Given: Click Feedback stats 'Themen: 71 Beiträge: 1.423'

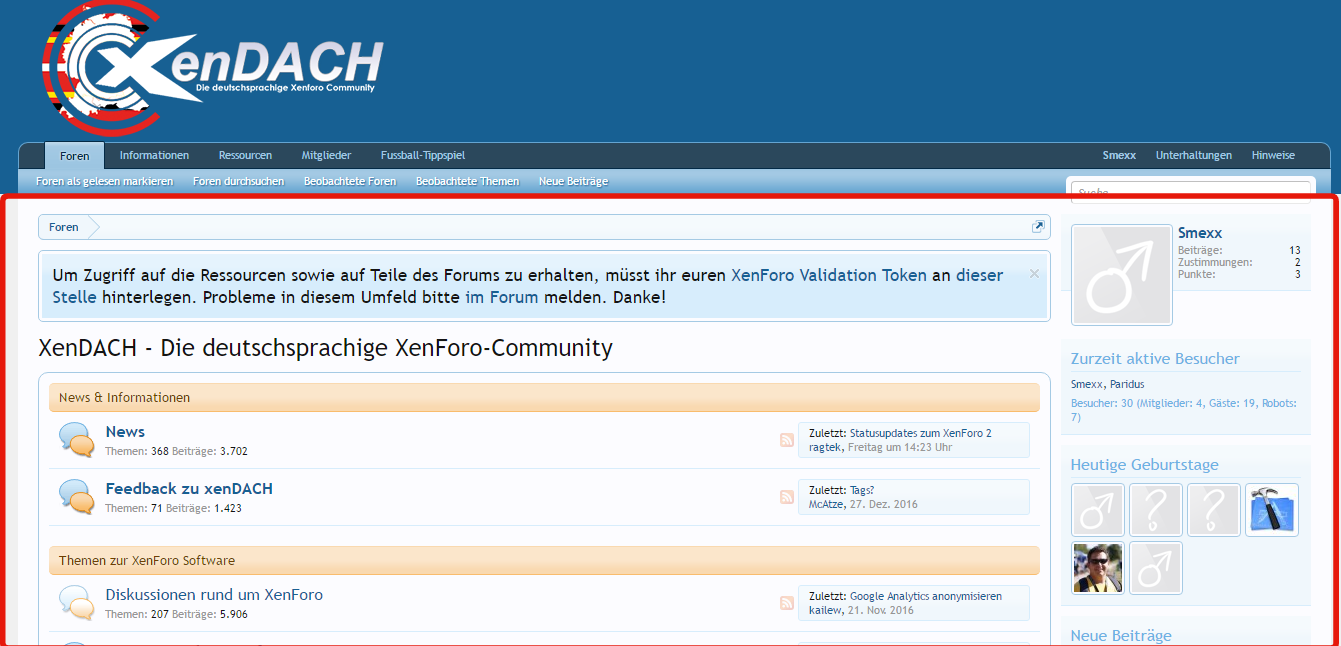Looking at the screenshot, I should 174,508.
